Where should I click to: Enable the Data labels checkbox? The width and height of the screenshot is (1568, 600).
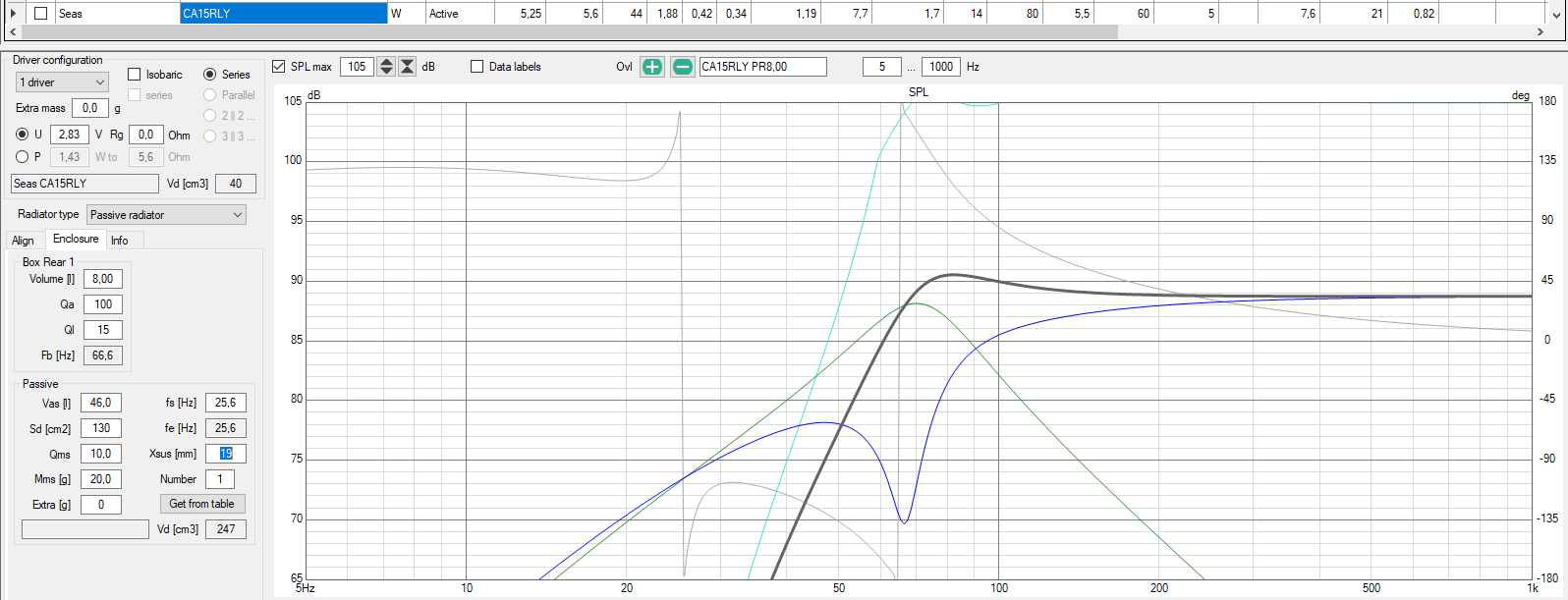coord(477,67)
